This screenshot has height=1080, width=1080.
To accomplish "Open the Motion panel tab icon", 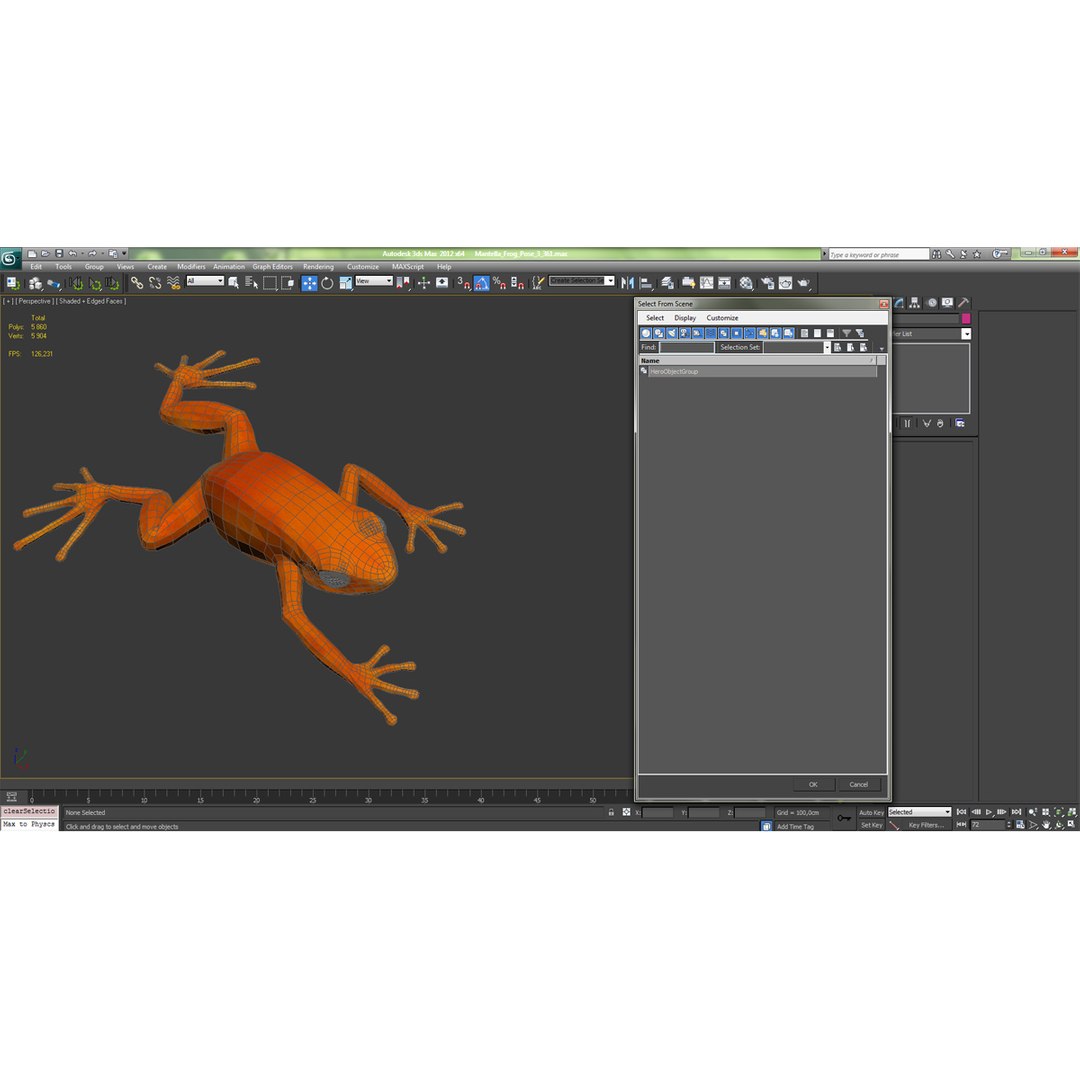I will click(932, 303).
